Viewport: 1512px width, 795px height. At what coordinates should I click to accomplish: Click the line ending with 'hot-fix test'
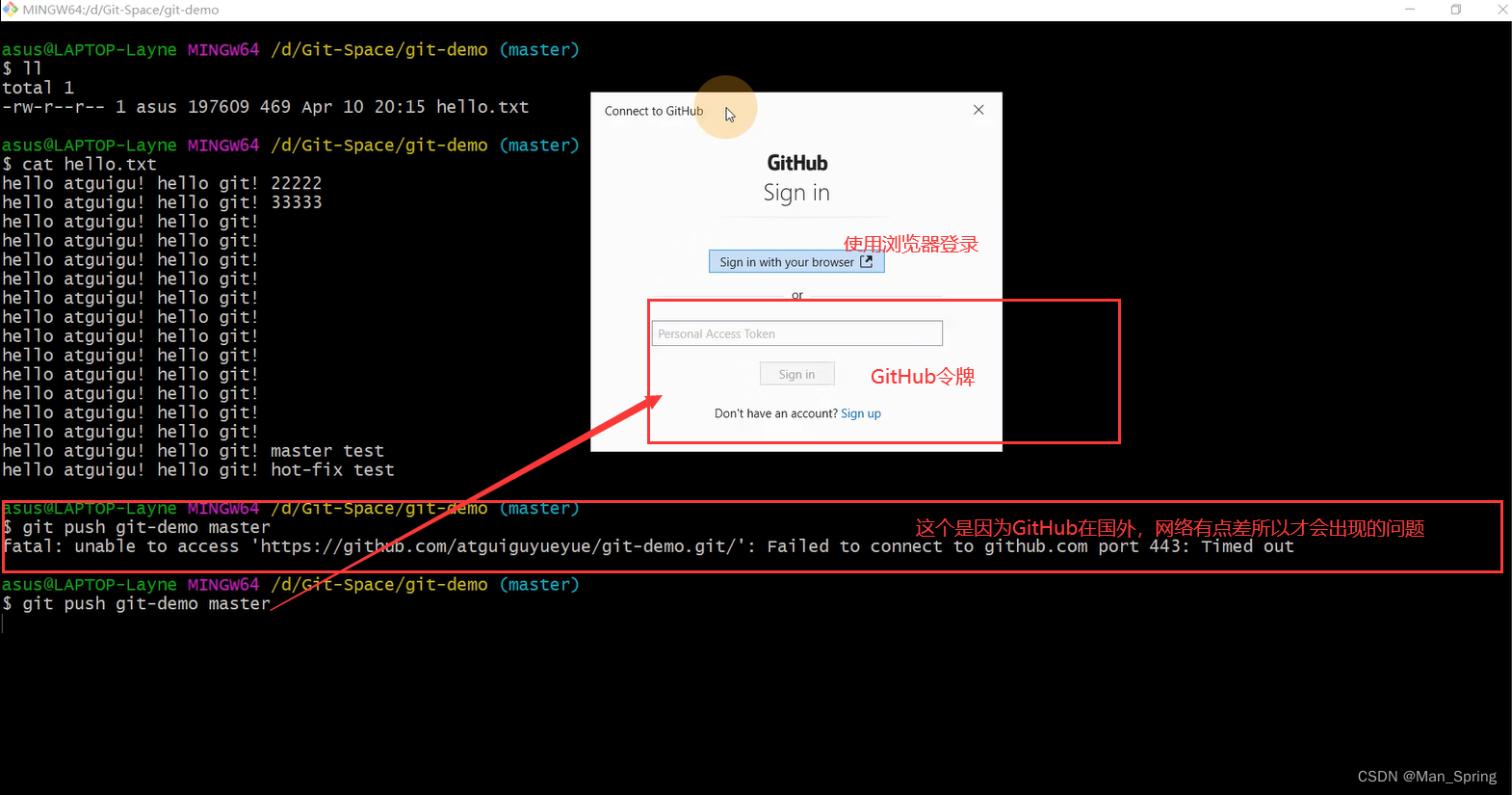[x=198, y=470]
